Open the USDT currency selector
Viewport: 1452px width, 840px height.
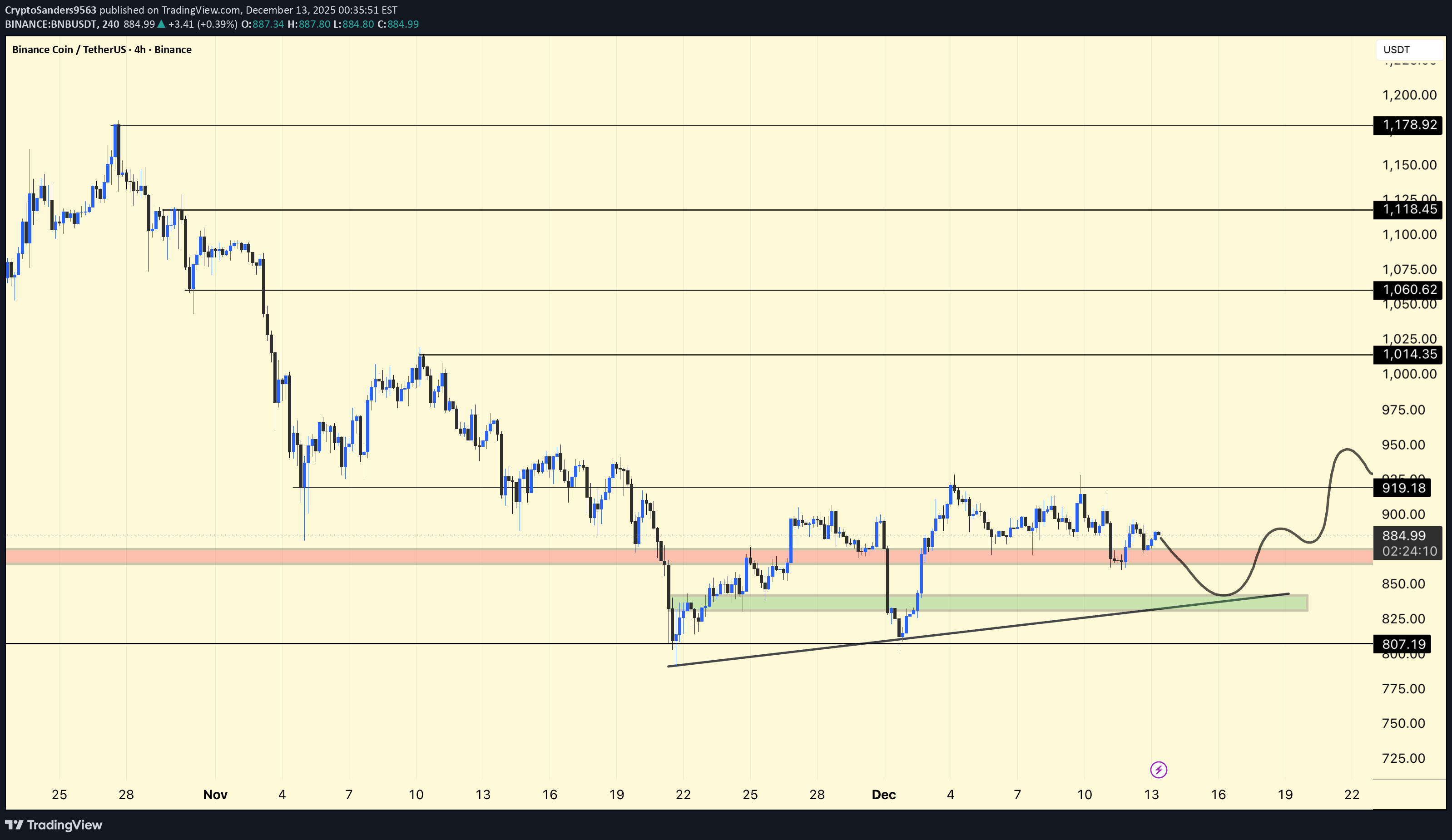pos(1408,49)
